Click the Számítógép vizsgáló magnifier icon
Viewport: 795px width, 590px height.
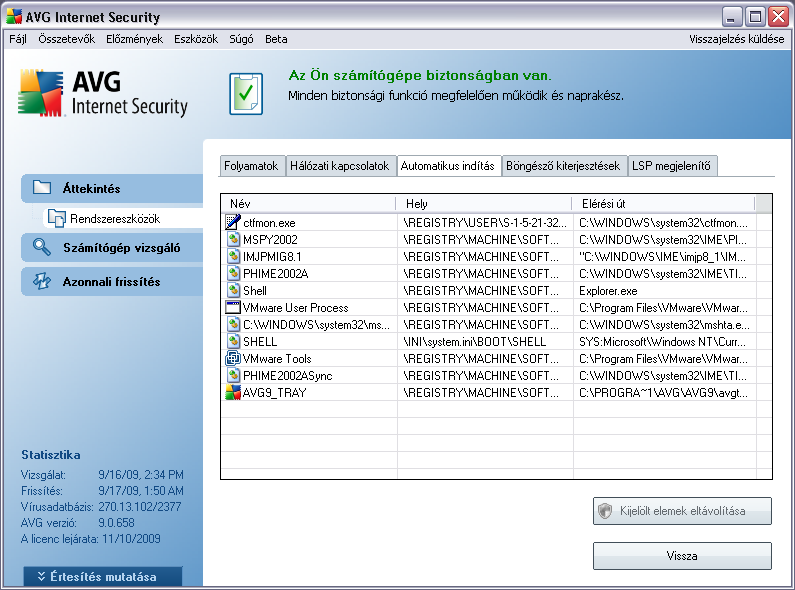point(42,247)
